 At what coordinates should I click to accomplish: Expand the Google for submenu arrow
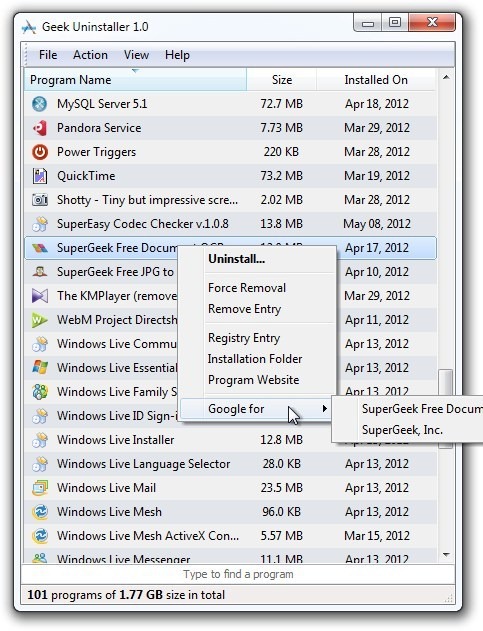(x=324, y=409)
